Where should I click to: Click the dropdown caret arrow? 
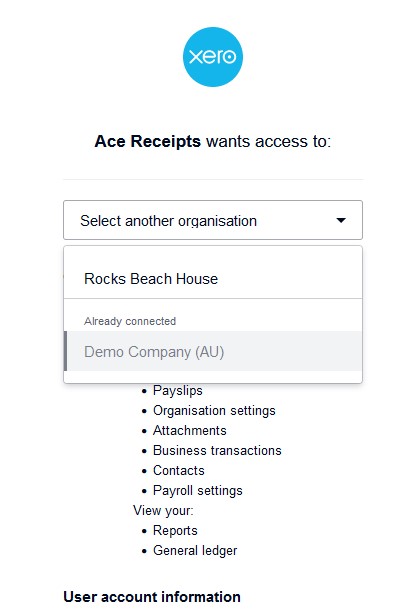click(341, 220)
